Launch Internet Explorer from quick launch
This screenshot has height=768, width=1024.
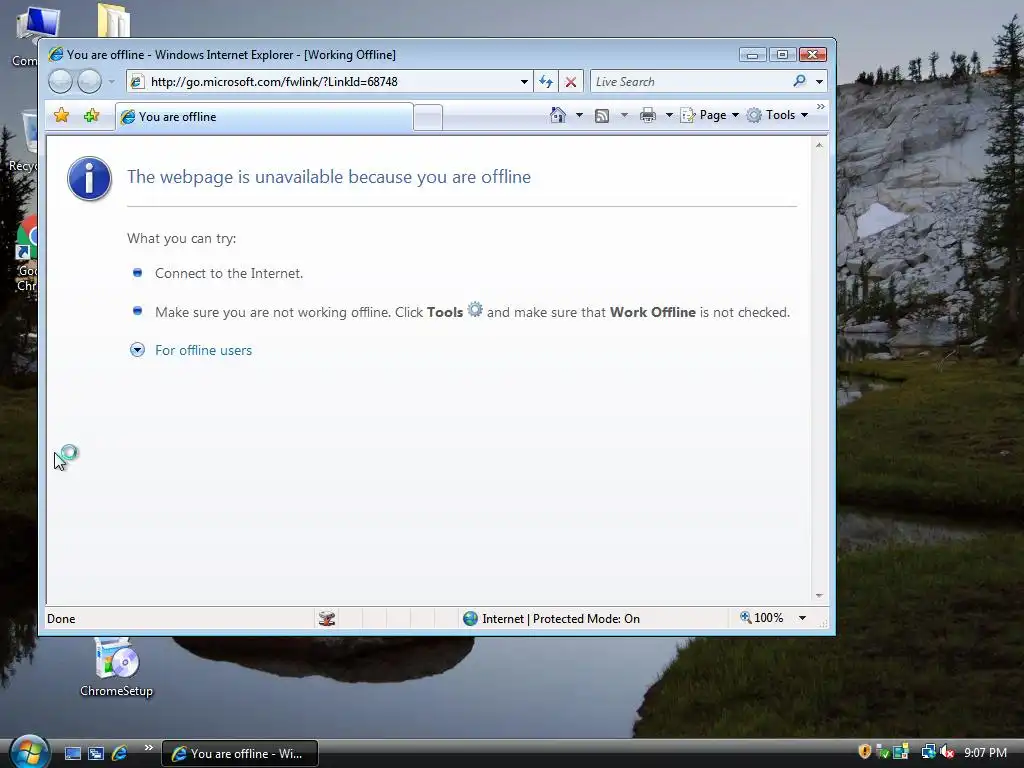(120, 754)
